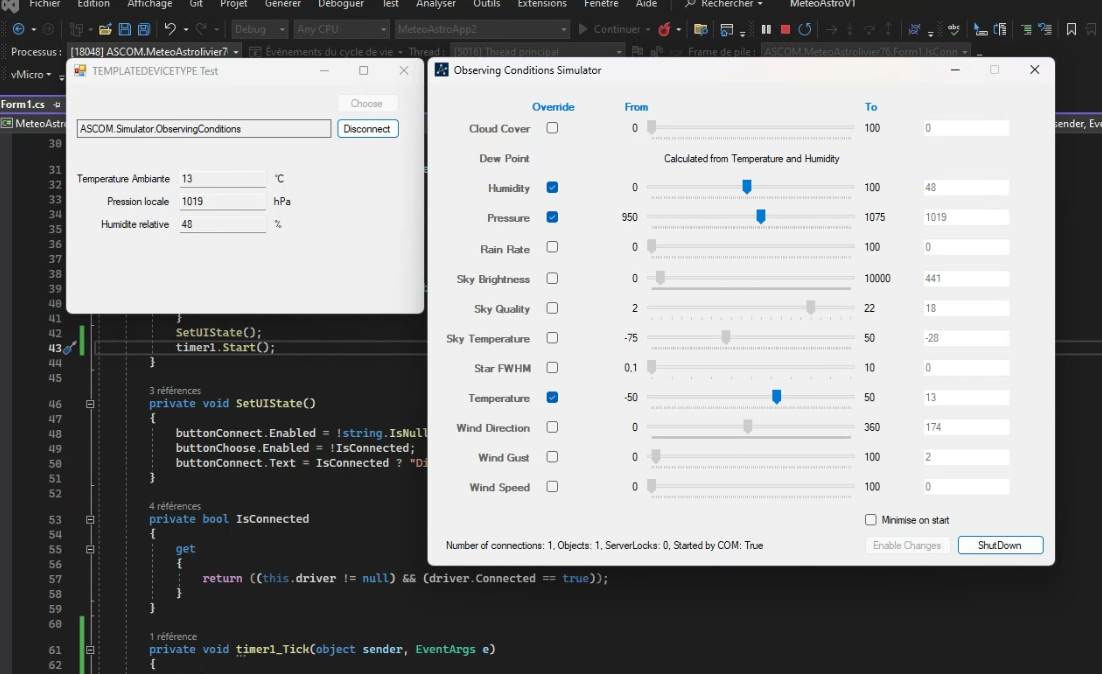Open the Extensions menu

click(542, 4)
